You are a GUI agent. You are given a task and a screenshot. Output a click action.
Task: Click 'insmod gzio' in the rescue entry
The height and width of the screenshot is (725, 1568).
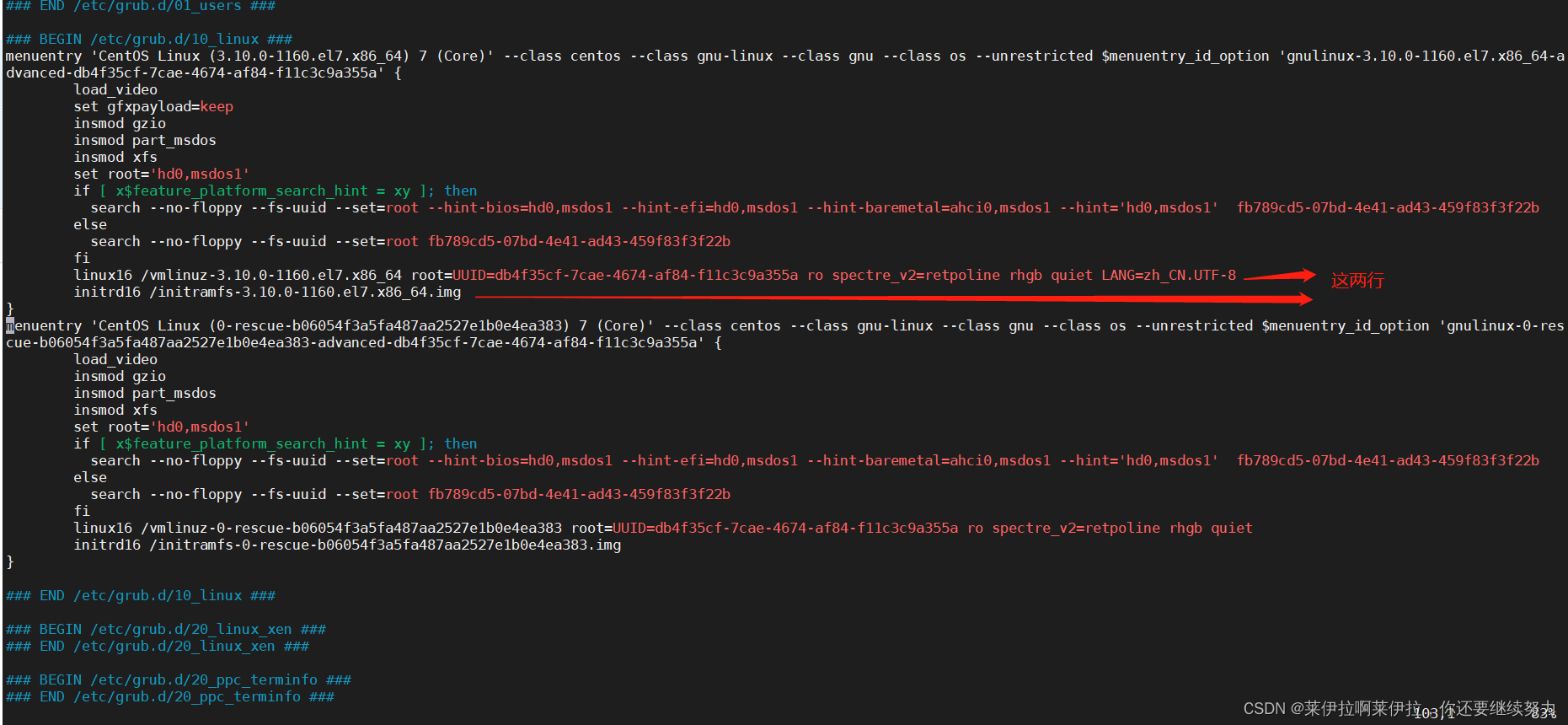point(120,376)
